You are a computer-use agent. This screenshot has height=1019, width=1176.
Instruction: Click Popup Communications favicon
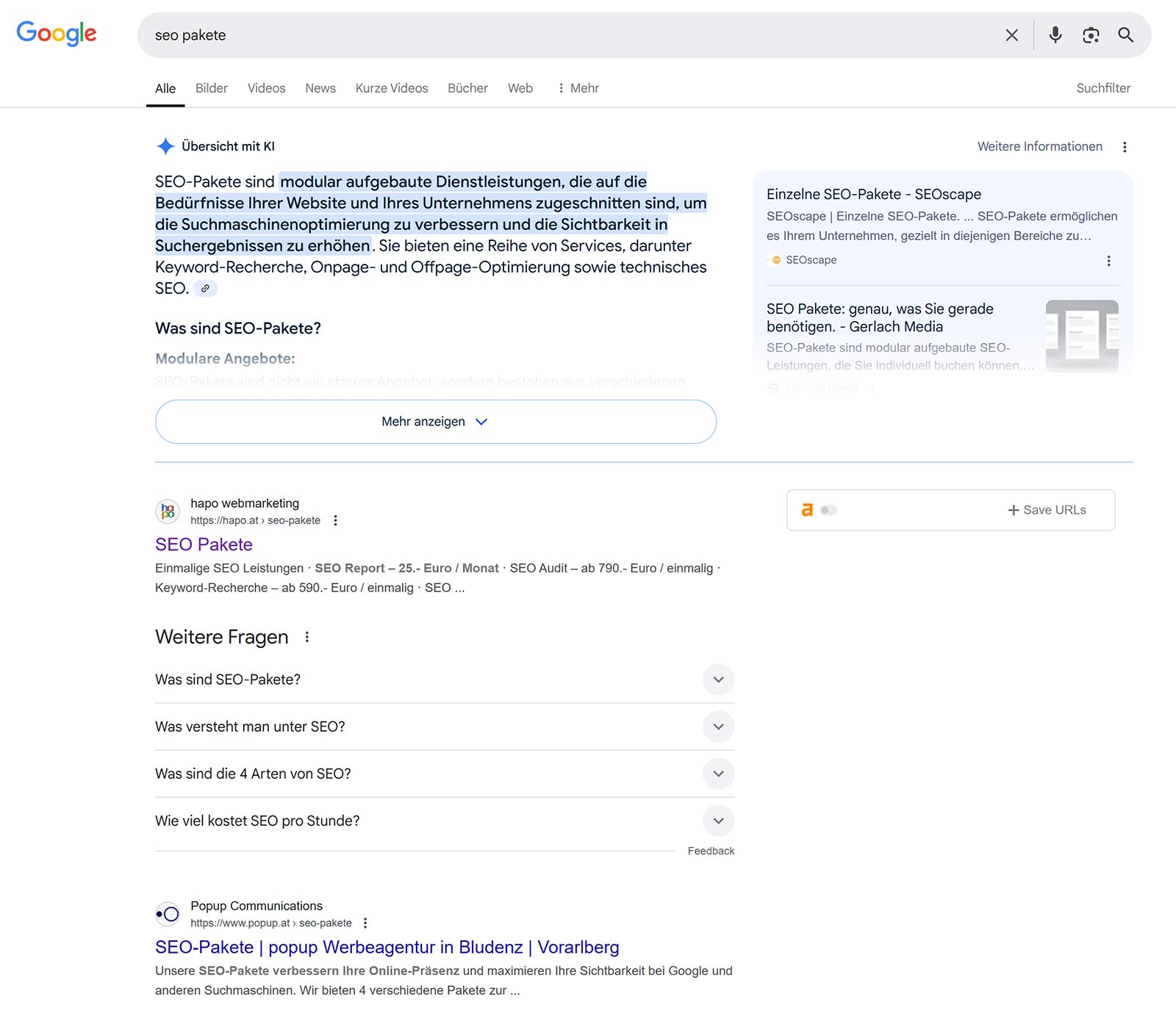click(168, 914)
